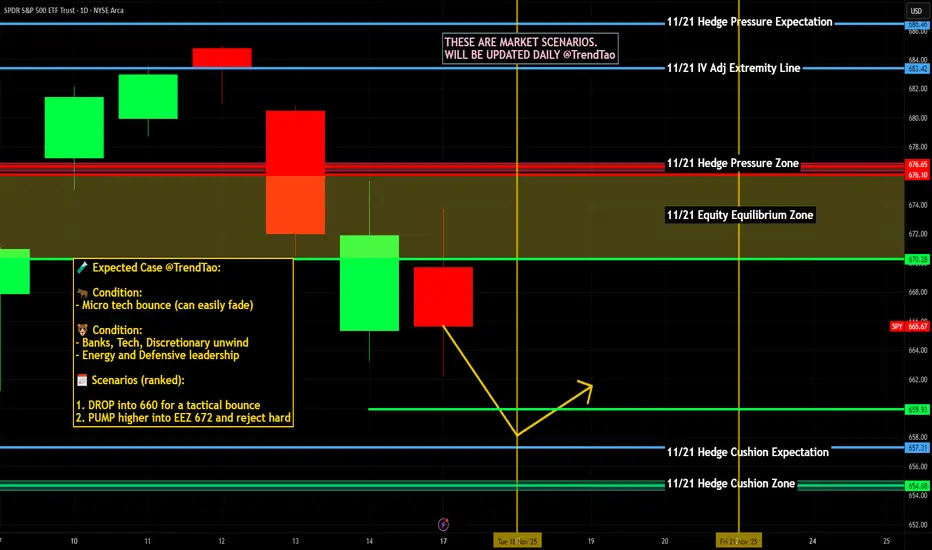Click the 'Banks, Tech, Discretionary unwind' line
Viewport: 932px width, 550px height.
tap(165, 342)
